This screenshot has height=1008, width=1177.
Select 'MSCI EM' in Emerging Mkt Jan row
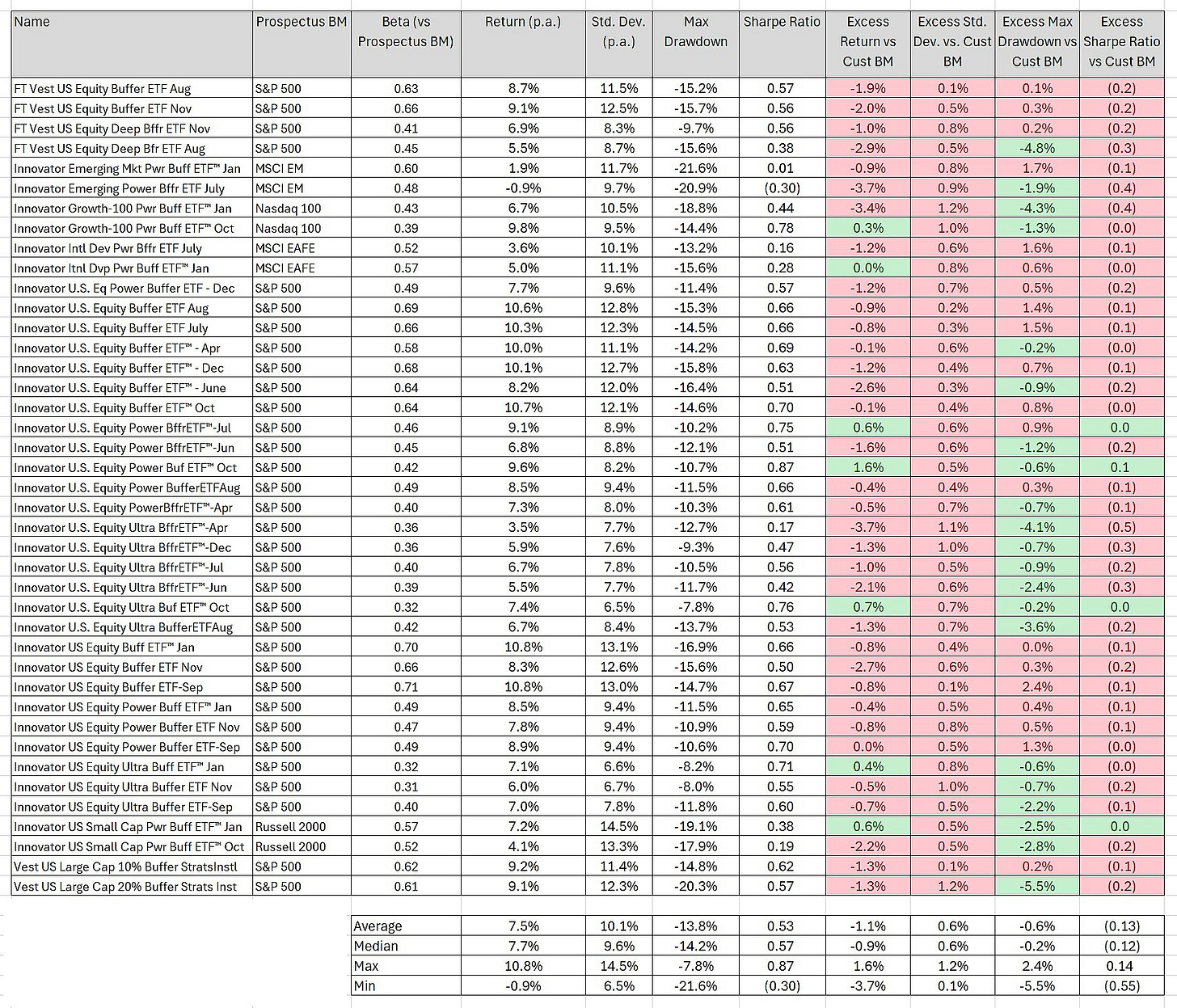(x=302, y=168)
